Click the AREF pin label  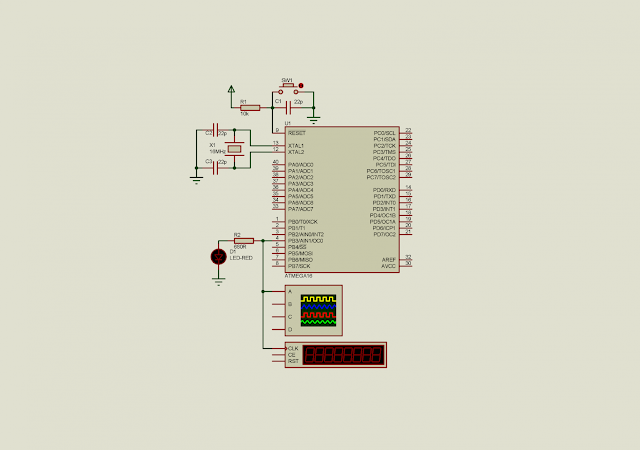click(389, 260)
